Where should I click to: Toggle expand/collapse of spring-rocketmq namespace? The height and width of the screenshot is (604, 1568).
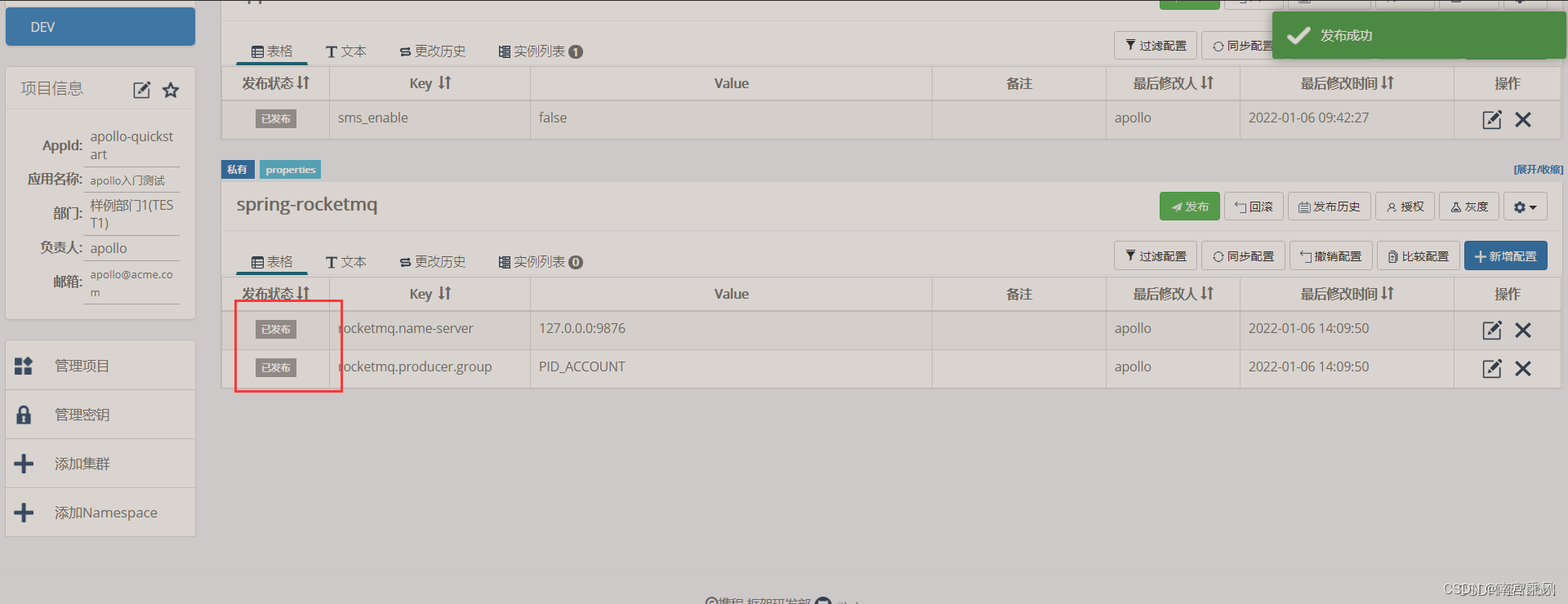[x=1538, y=170]
